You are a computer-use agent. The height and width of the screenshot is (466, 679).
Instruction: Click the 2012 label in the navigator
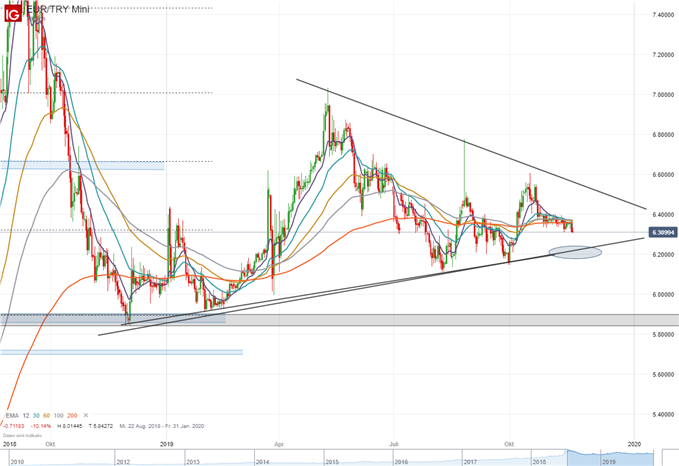tap(123, 462)
